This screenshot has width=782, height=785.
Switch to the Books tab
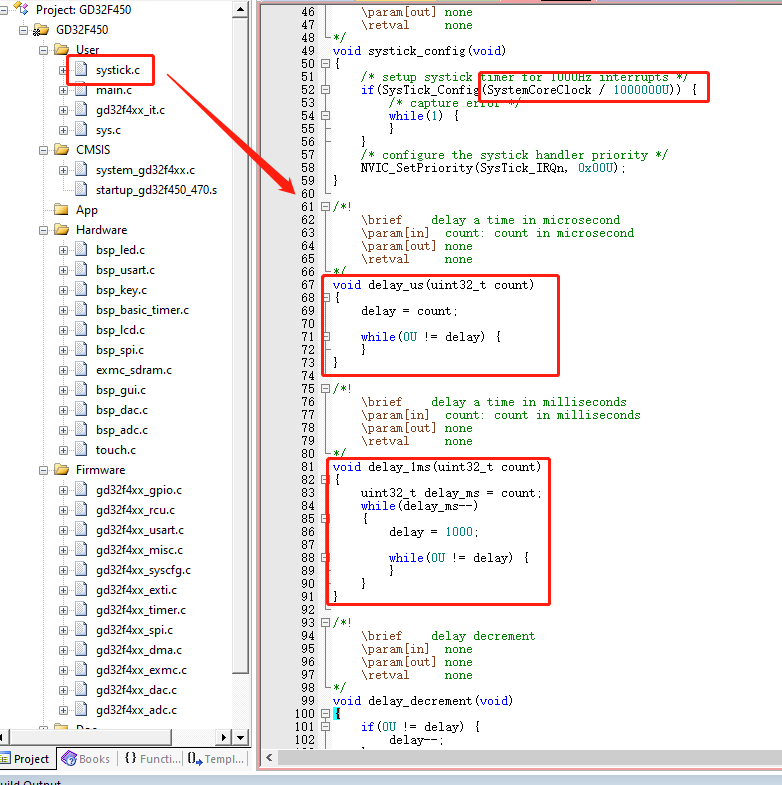point(87,759)
